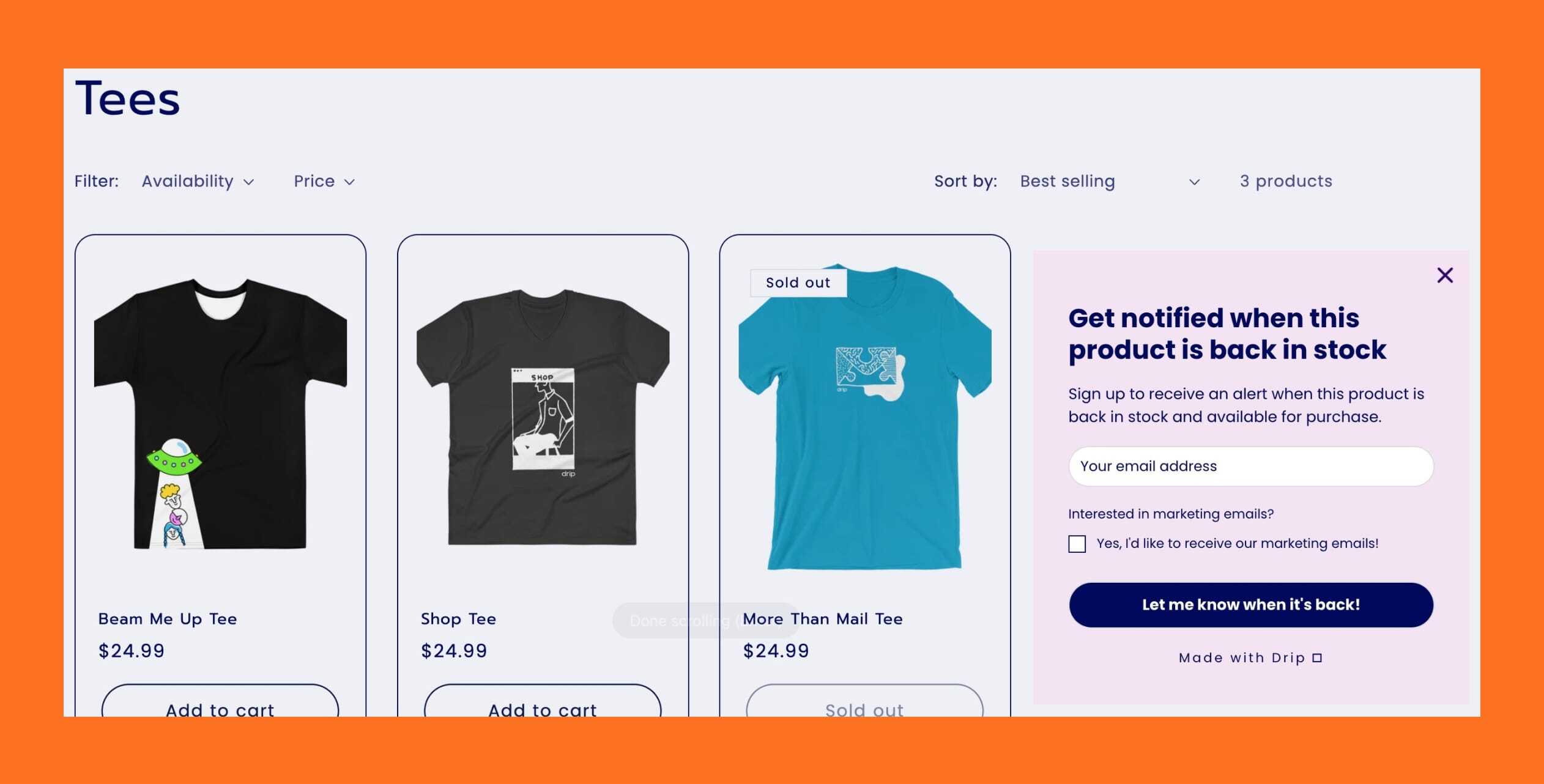Expand the Availability filter dropdown
This screenshot has height=784, width=1544.
pyautogui.click(x=197, y=181)
